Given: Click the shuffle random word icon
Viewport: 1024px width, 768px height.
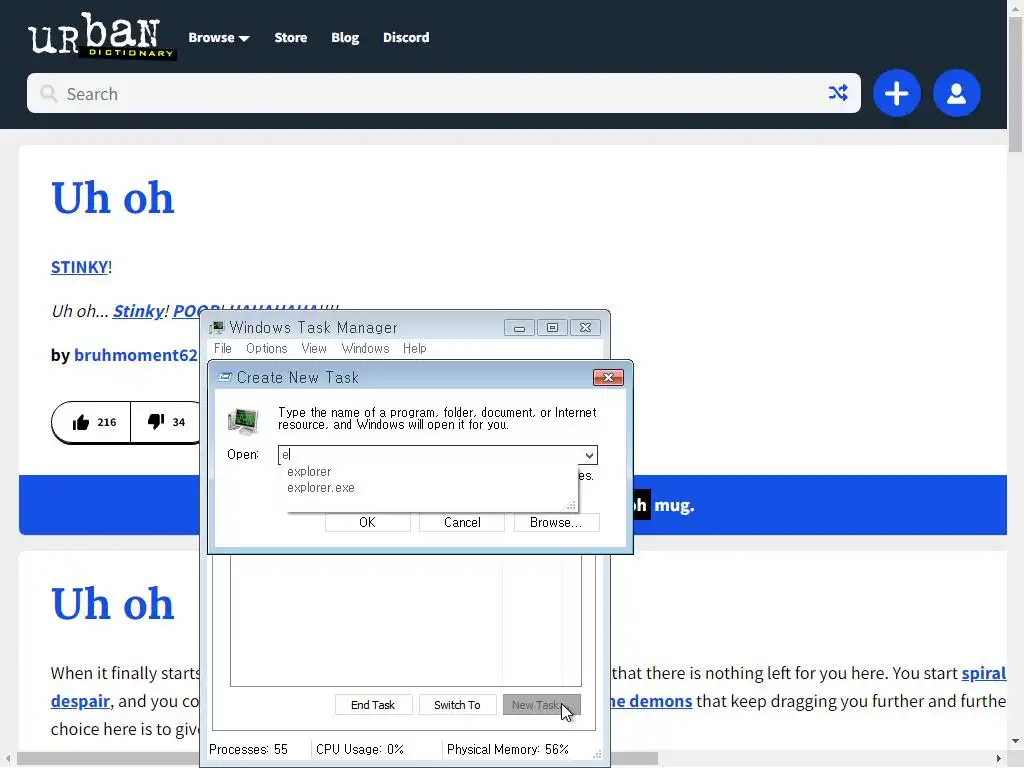Looking at the screenshot, I should 838,93.
